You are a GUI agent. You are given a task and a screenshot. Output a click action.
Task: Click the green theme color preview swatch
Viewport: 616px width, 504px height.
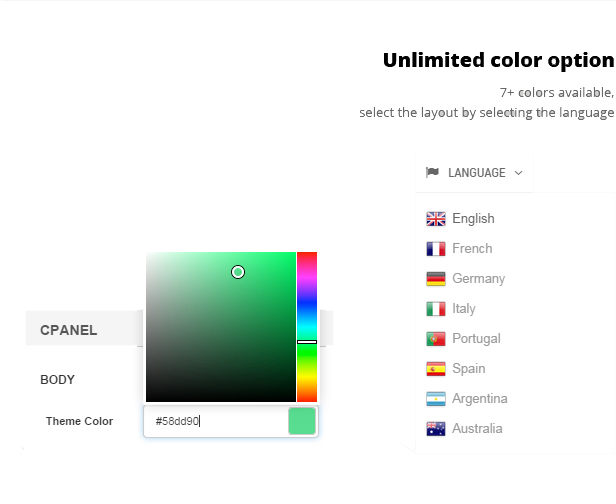pos(302,421)
